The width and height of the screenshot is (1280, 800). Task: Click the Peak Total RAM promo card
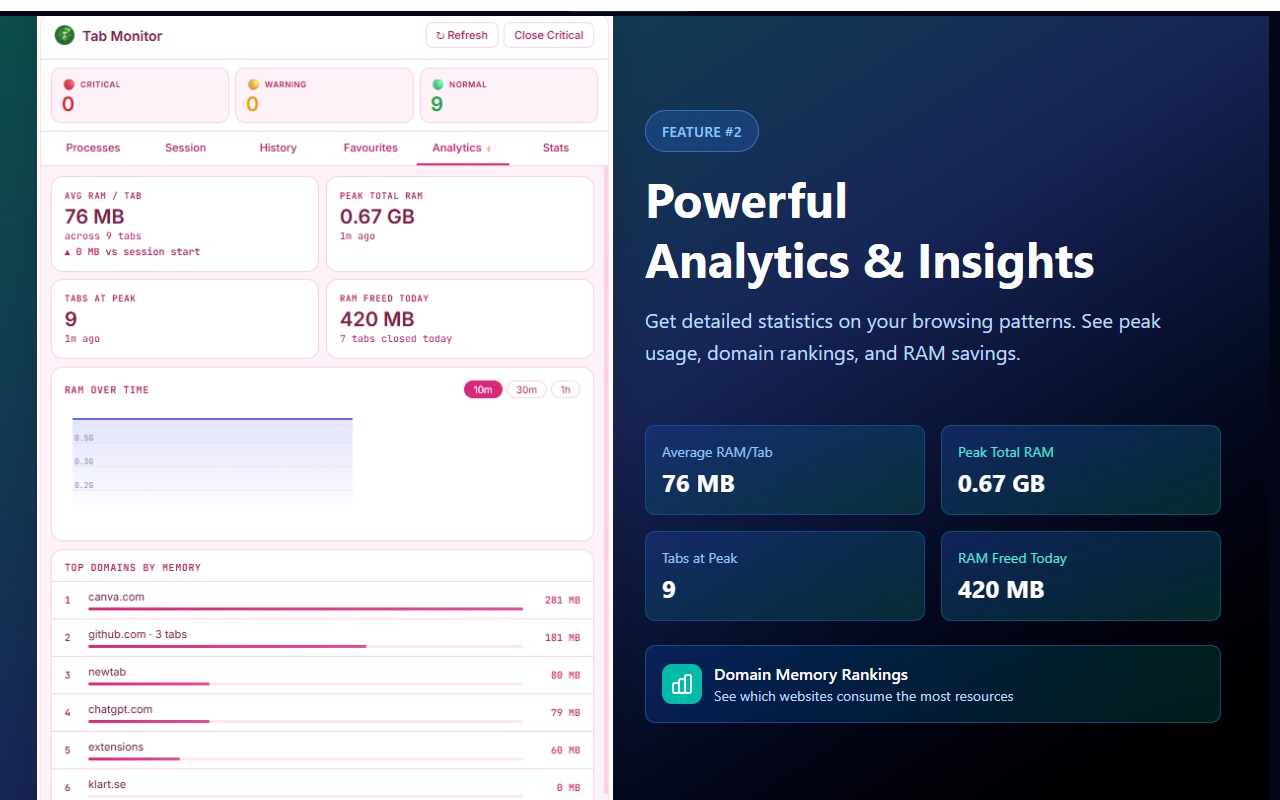(1081, 470)
